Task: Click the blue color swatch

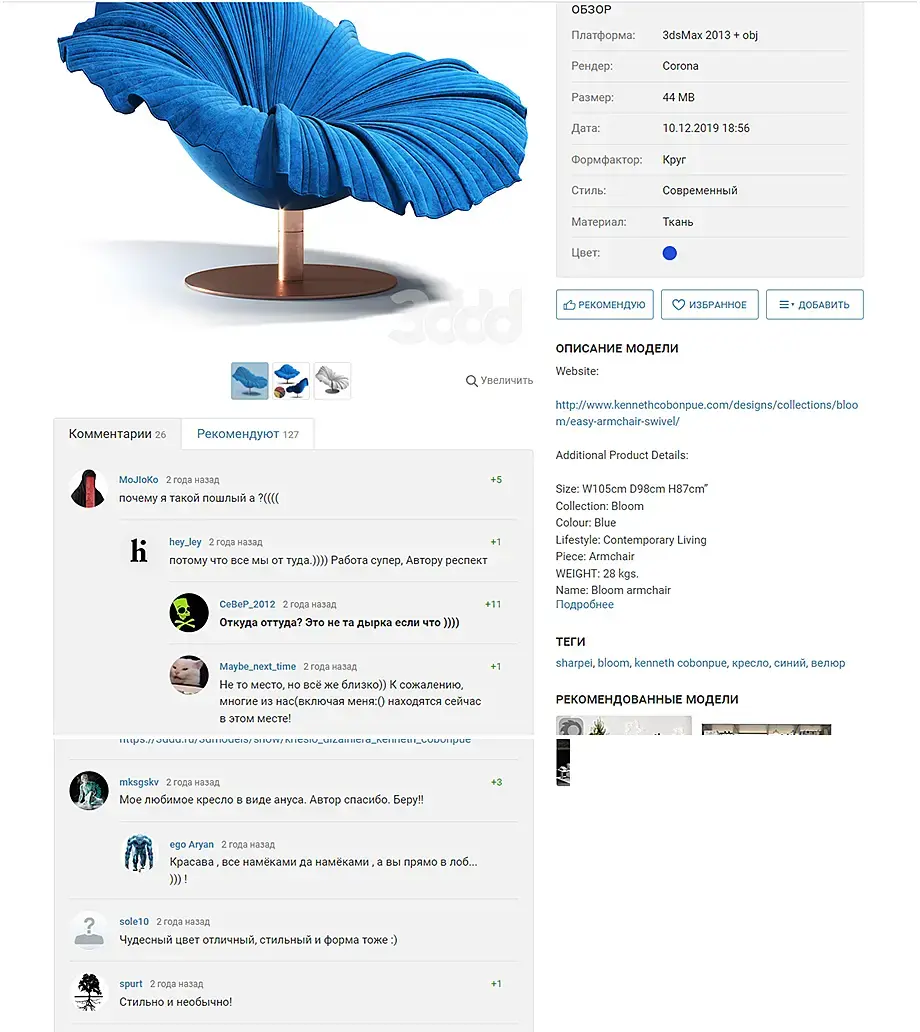Action: click(x=669, y=253)
